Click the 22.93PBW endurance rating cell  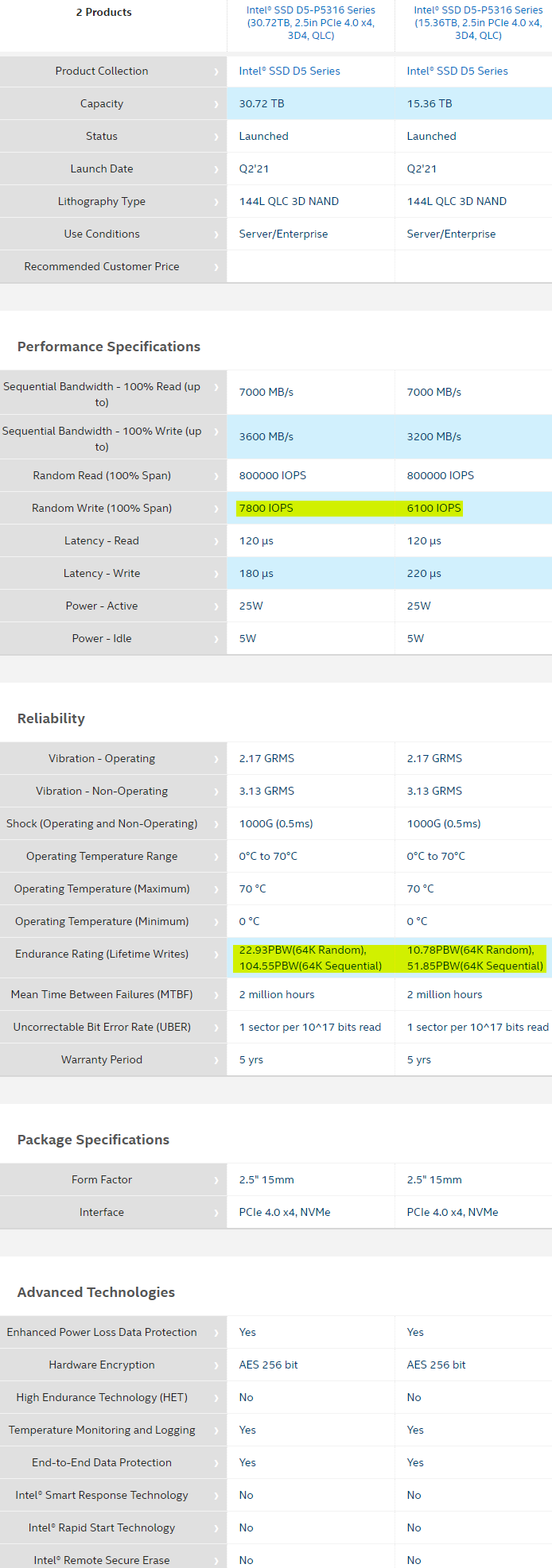pos(310,958)
